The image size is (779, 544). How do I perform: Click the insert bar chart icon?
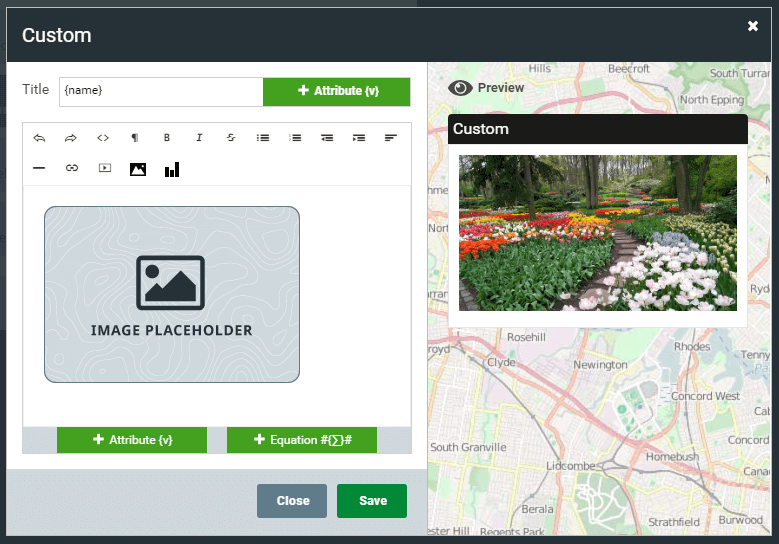pos(172,169)
